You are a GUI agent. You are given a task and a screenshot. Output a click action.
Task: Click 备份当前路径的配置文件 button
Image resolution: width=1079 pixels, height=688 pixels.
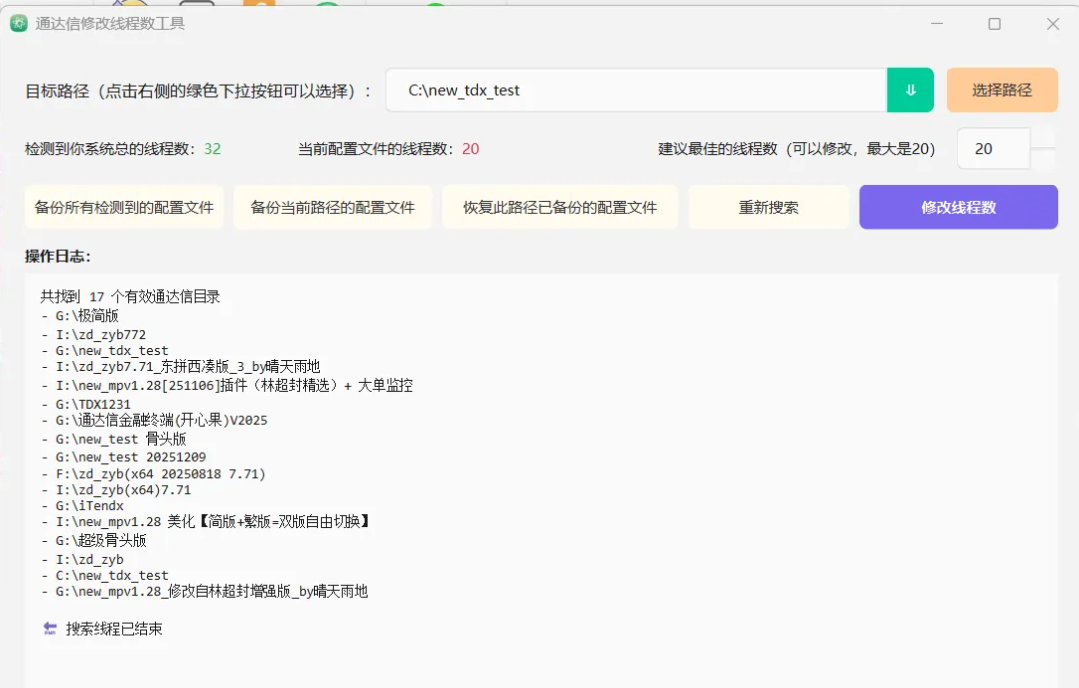332,206
